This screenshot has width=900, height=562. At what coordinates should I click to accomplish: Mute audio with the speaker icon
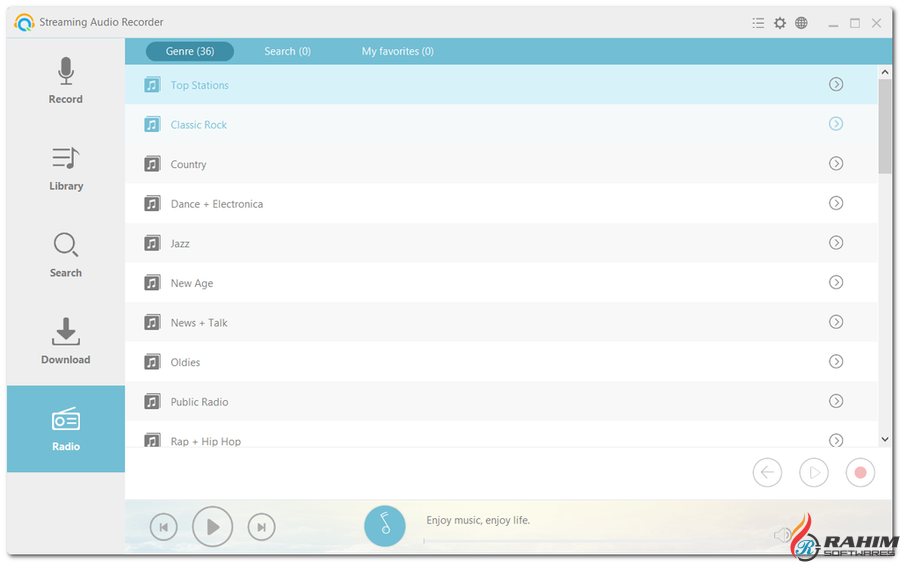[x=781, y=535]
